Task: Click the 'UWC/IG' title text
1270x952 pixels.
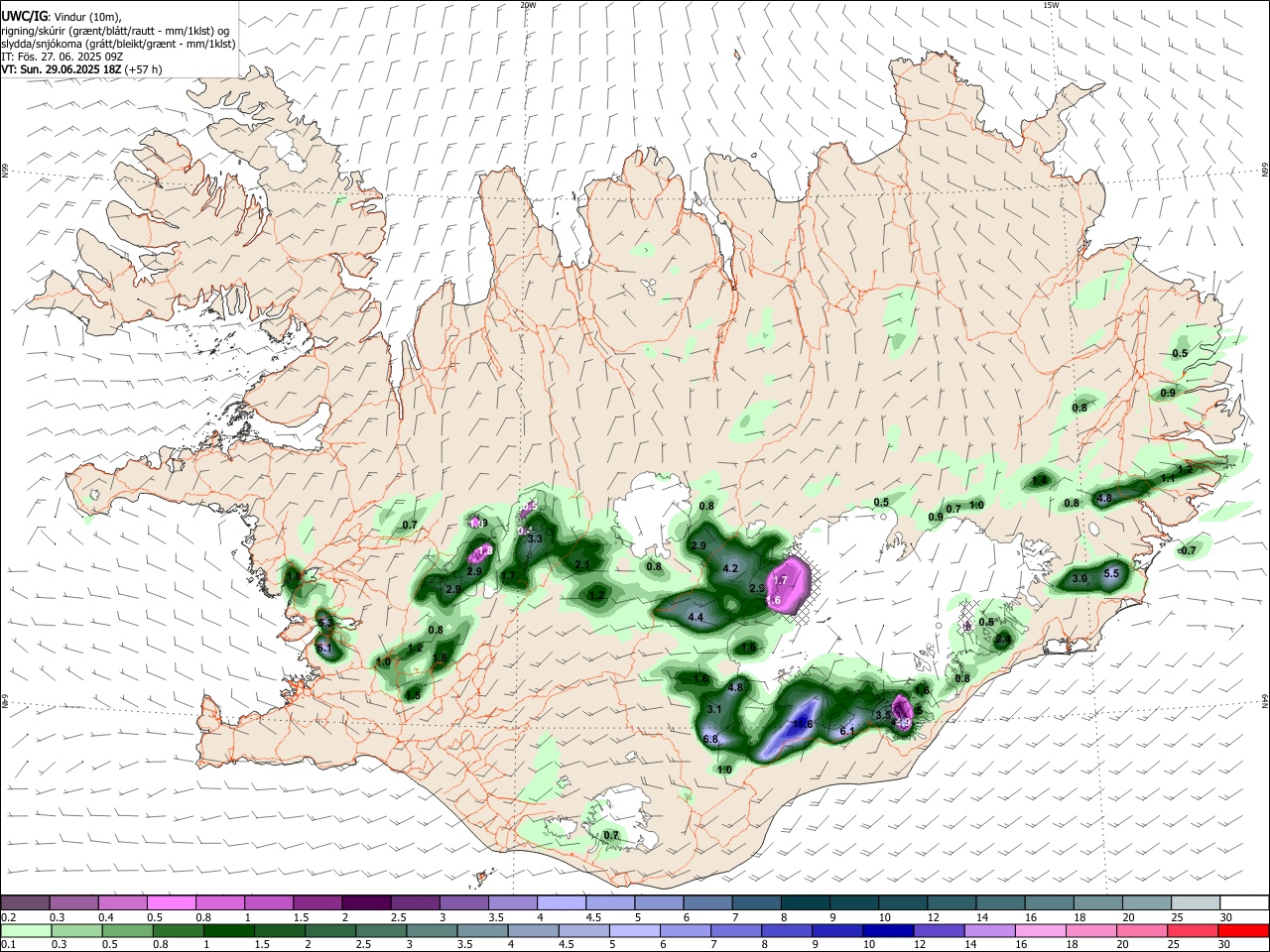Action: [x=25, y=17]
